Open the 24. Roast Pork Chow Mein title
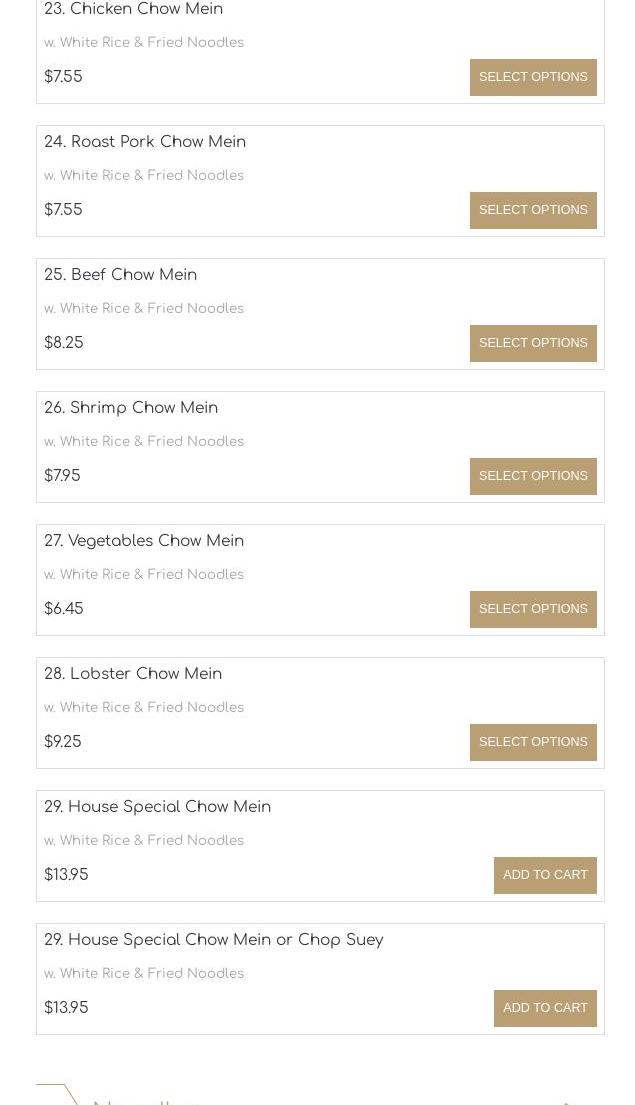The width and height of the screenshot is (635, 1105). click(x=144, y=142)
